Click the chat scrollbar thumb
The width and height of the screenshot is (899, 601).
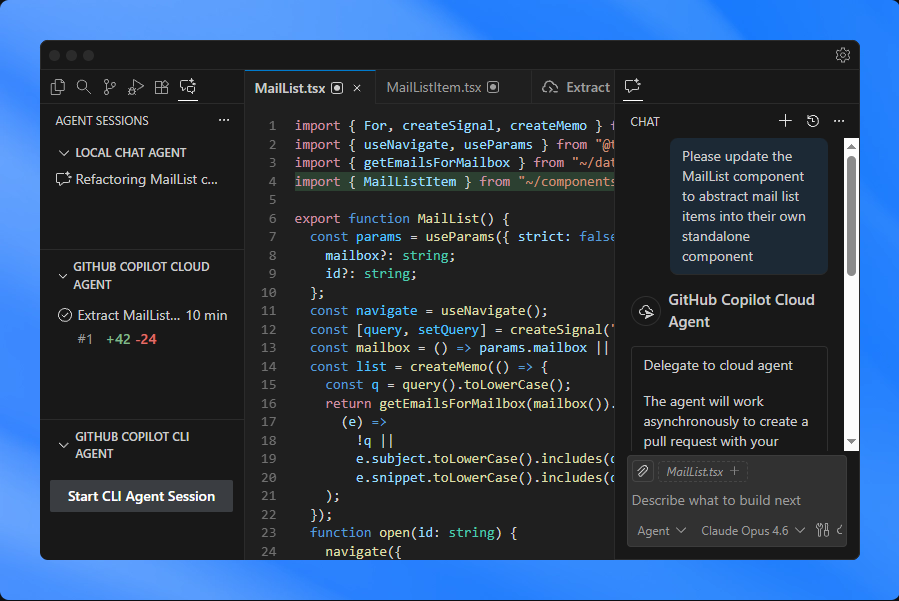pyautogui.click(x=851, y=216)
